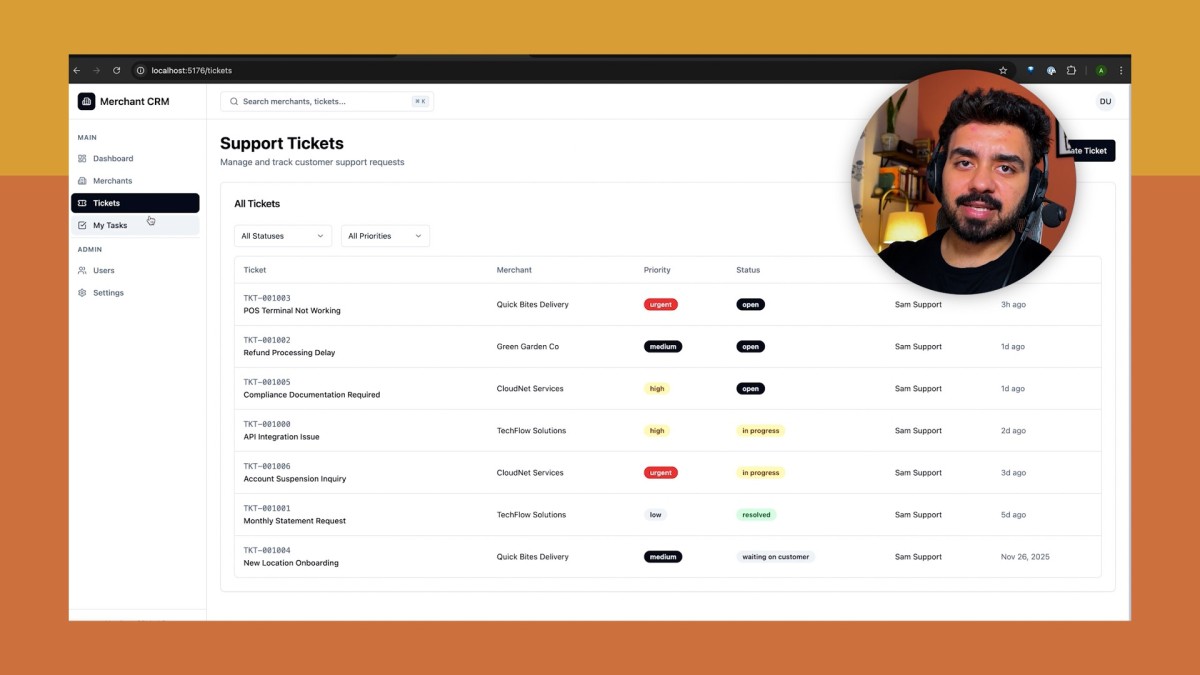Viewport: 1200px width, 675px height.
Task: Click the browser reload icon
Action: point(116,70)
